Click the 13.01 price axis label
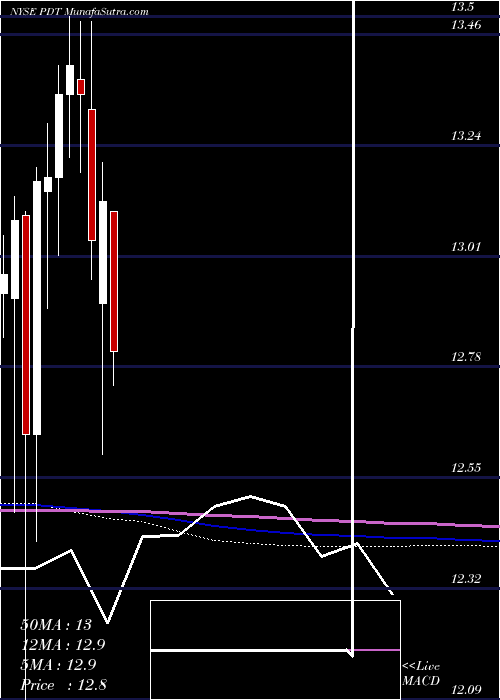This screenshot has height=700, width=500. 466,246
